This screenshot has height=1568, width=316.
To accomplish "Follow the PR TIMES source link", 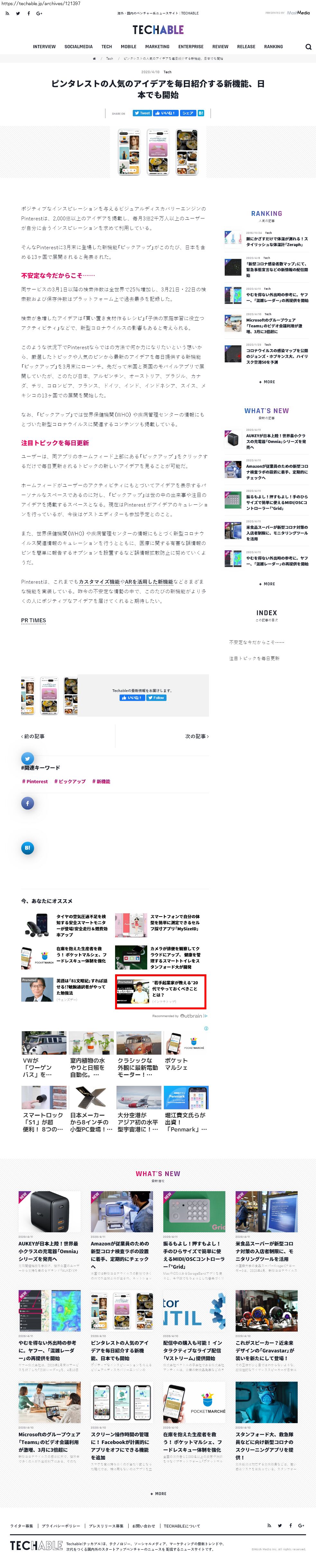I will pyautogui.click(x=33, y=620).
